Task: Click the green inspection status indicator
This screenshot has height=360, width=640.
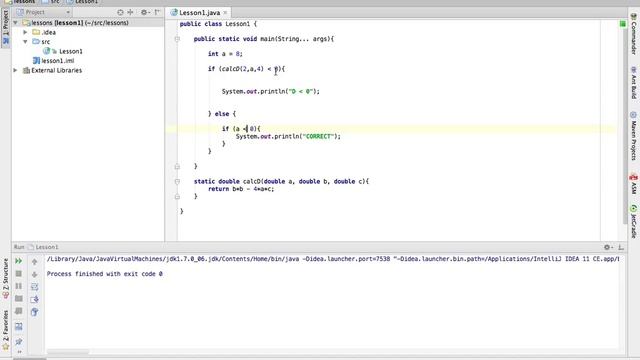Action: click(x=622, y=24)
